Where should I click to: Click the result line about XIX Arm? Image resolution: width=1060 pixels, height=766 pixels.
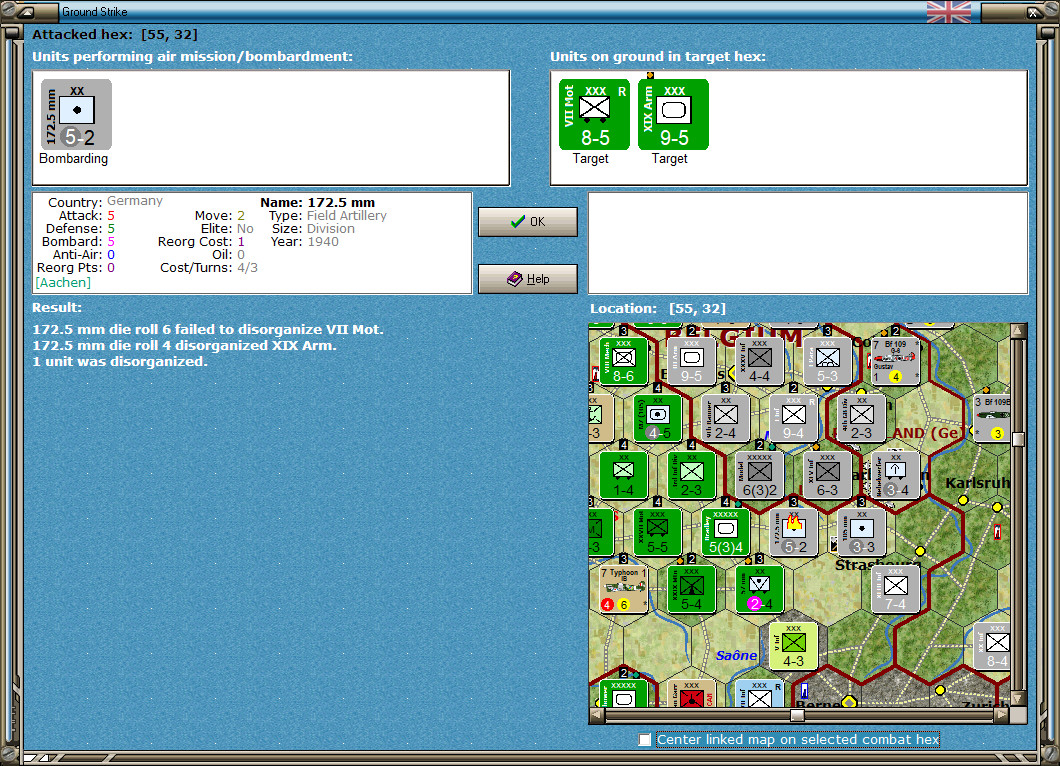[x=185, y=345]
